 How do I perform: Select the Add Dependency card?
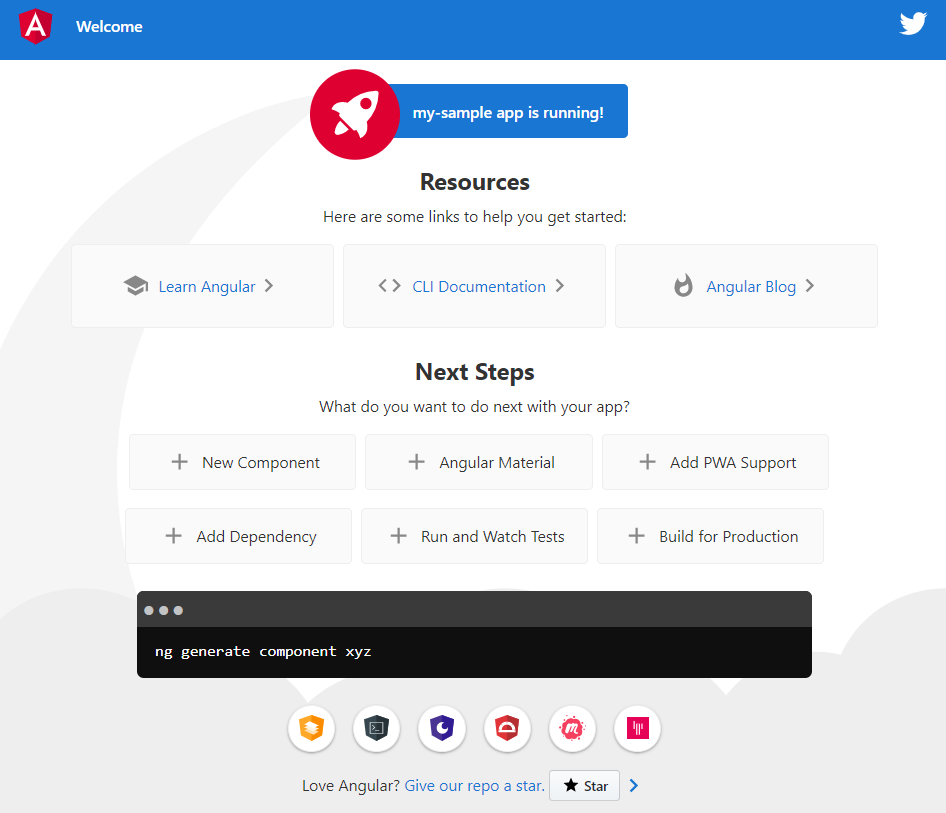tap(238, 536)
